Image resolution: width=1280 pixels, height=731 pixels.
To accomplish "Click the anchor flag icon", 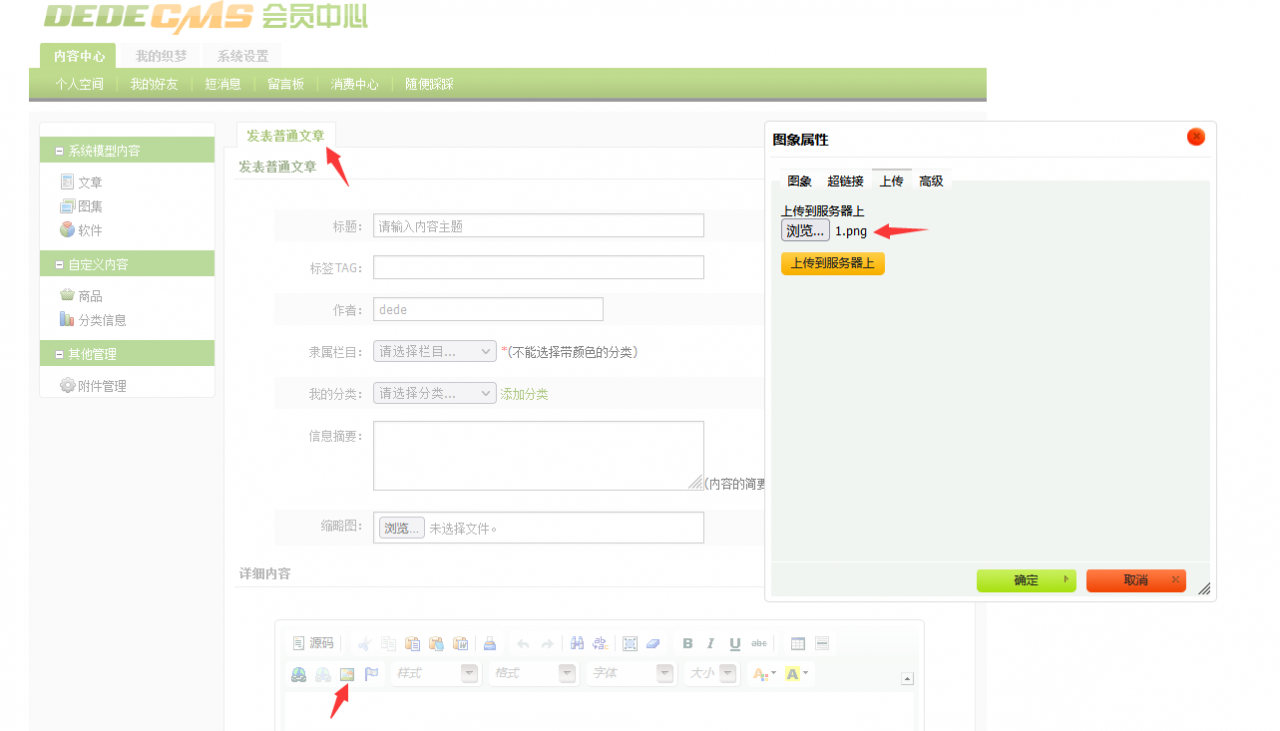I will pos(372,674).
